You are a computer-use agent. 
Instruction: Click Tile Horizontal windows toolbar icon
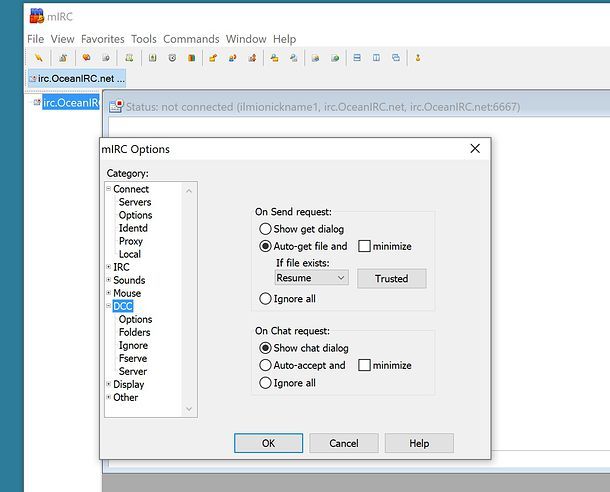point(357,58)
